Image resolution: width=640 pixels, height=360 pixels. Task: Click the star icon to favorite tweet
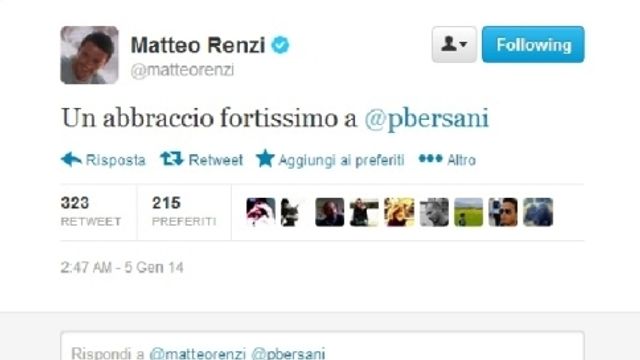[265, 158]
